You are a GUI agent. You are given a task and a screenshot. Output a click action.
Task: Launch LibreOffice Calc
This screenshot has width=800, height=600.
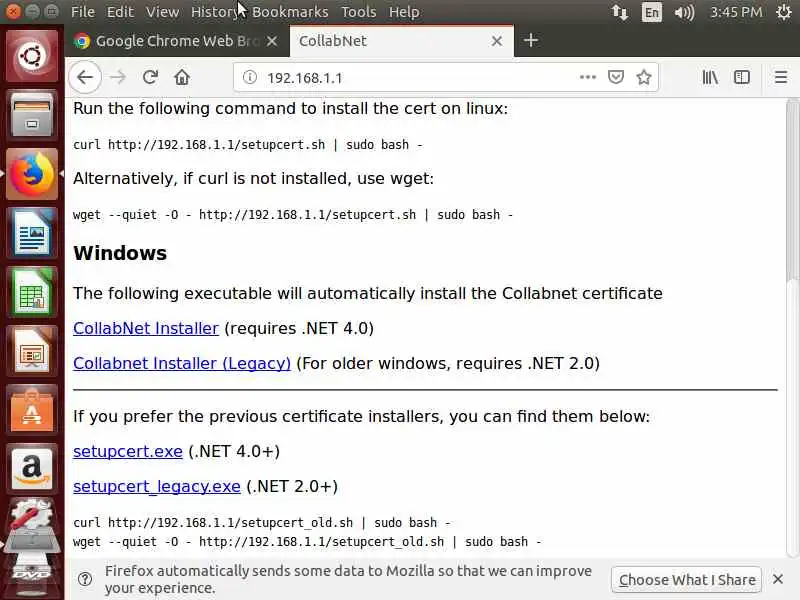pos(32,292)
